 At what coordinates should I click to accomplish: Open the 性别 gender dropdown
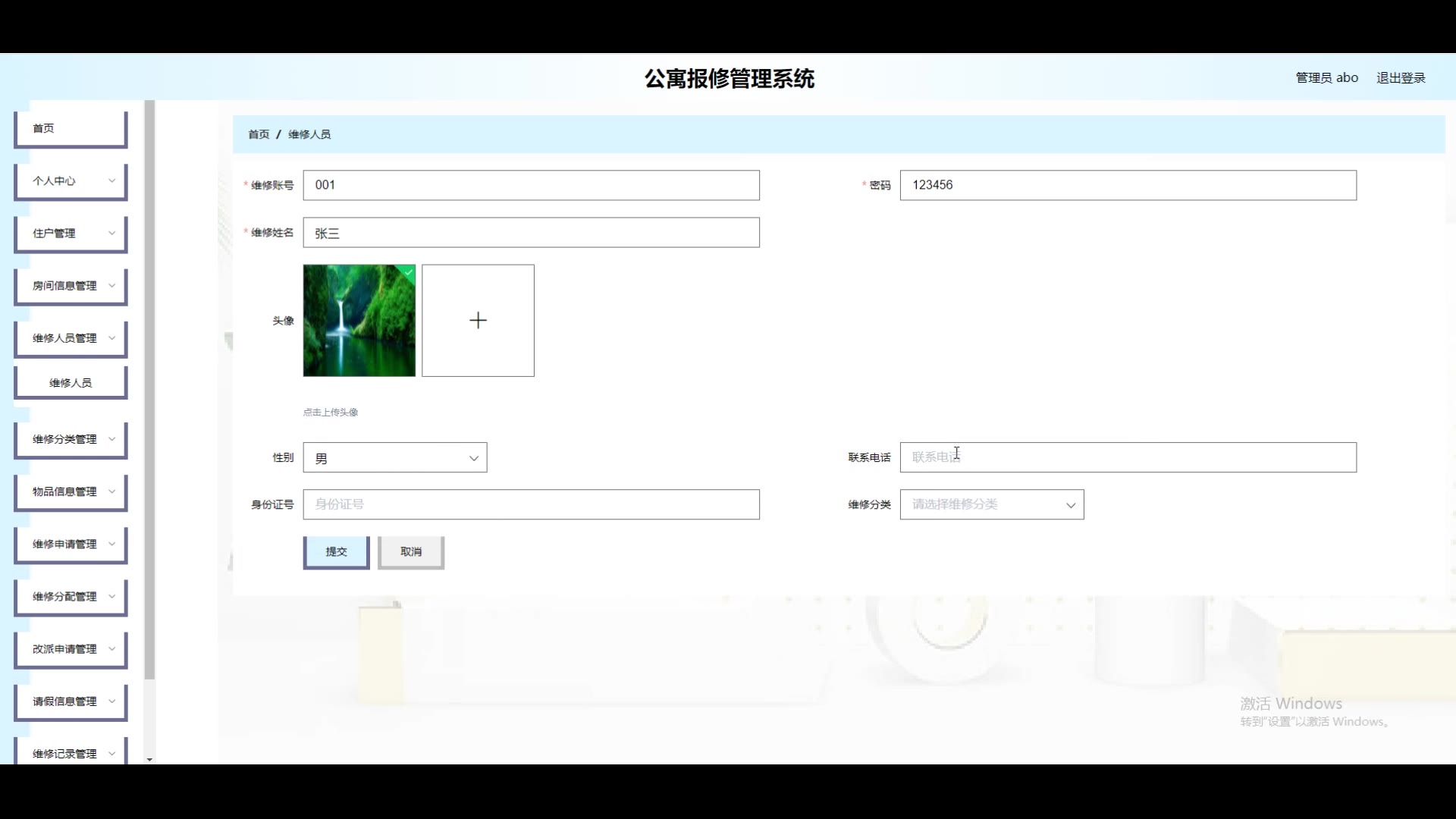(395, 458)
